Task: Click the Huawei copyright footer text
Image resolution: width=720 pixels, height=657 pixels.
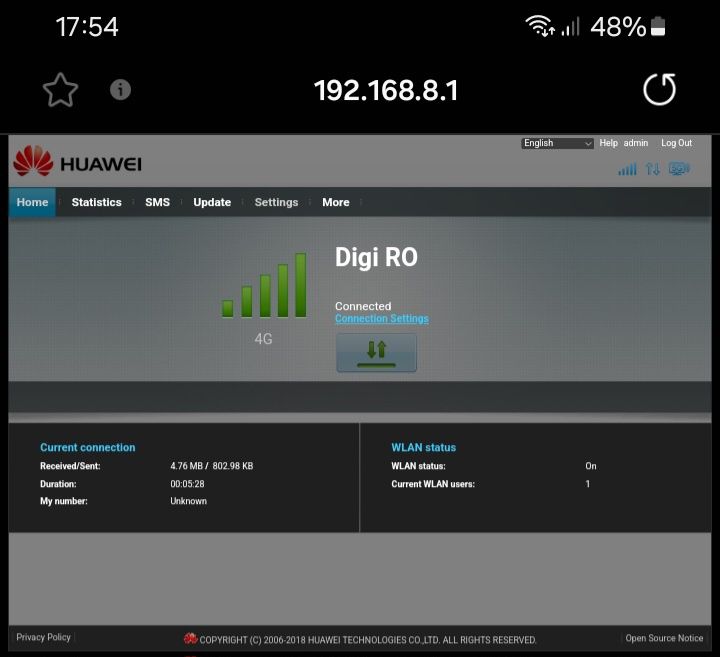Action: point(368,640)
